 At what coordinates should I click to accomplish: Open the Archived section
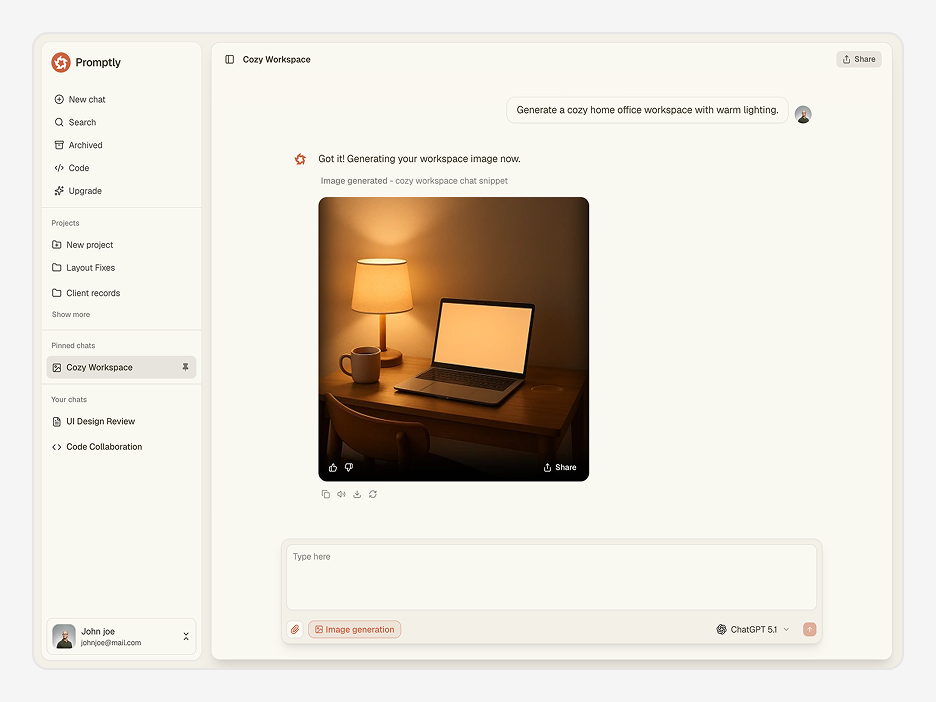(x=78, y=145)
